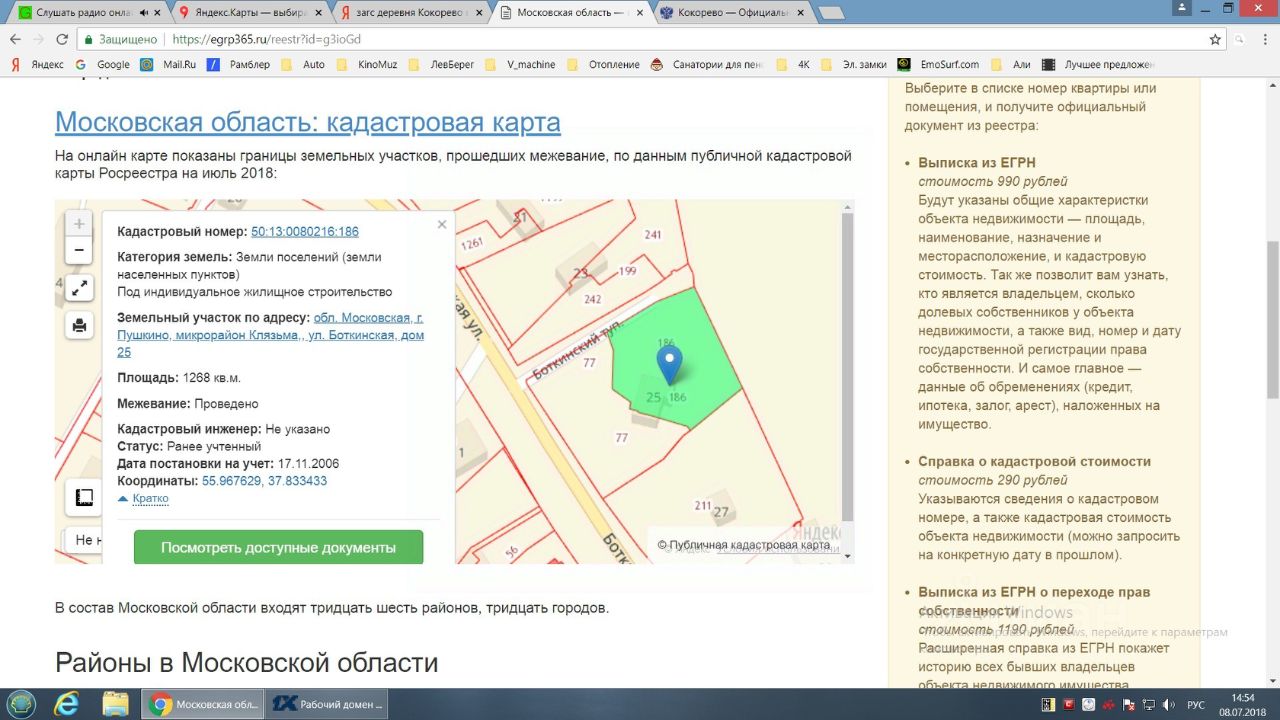Switch to the загс деревня Кокорево tab
Viewport: 1280px width, 720px height.
(411, 12)
